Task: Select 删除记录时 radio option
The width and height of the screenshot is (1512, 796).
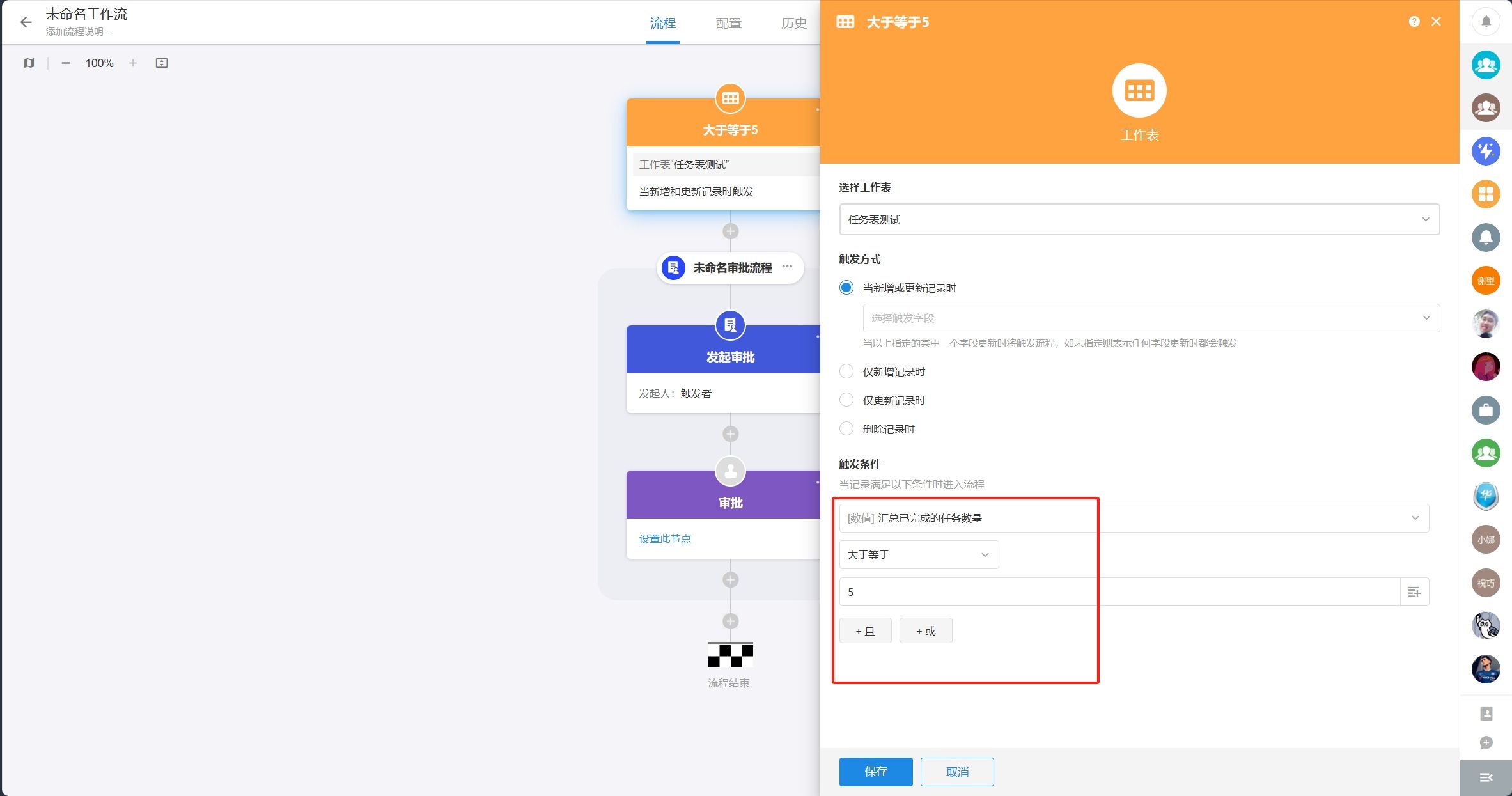Action: [846, 429]
